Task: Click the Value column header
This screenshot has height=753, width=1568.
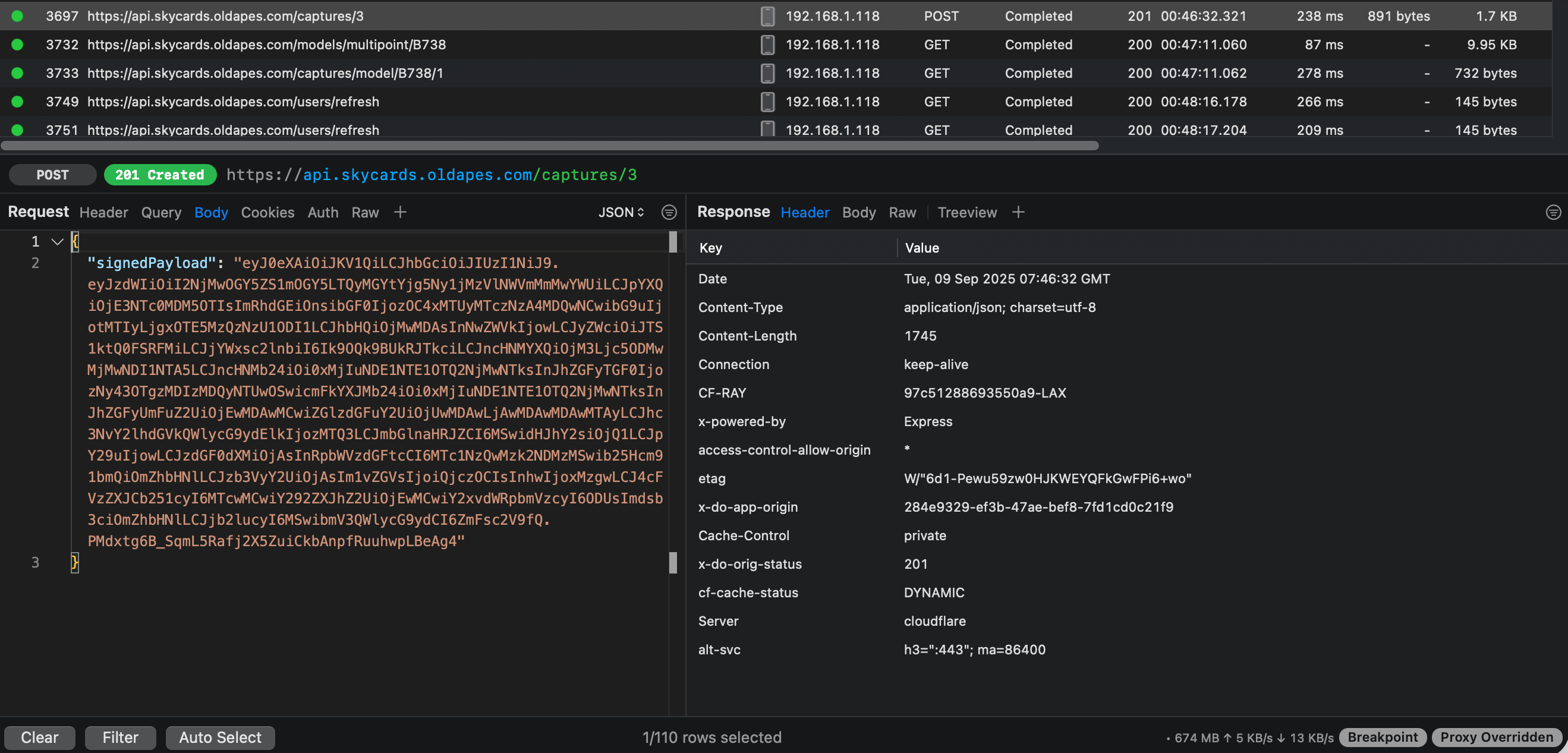Action: click(921, 248)
